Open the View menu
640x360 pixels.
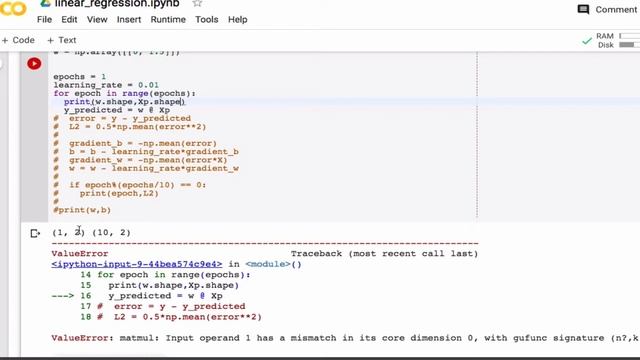coord(97,20)
